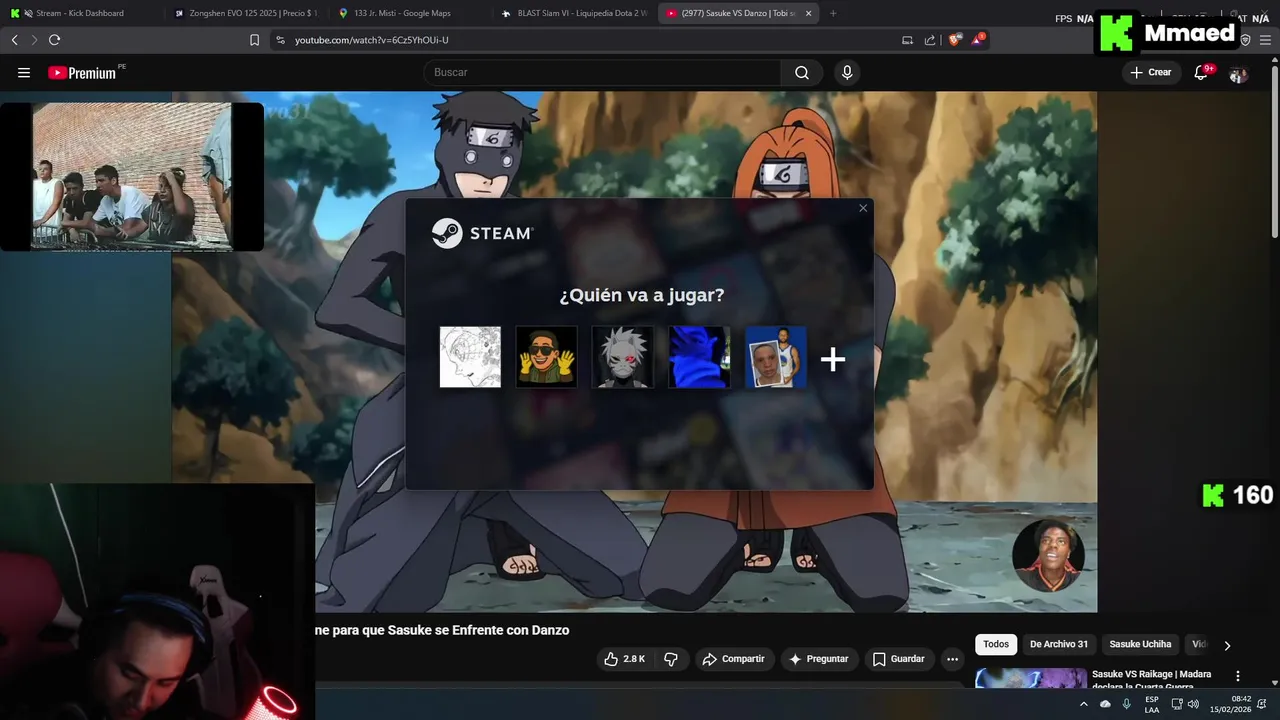Viewport: 1280px width, 720px height.
Task: View site information icon in address bar
Action: (280, 40)
